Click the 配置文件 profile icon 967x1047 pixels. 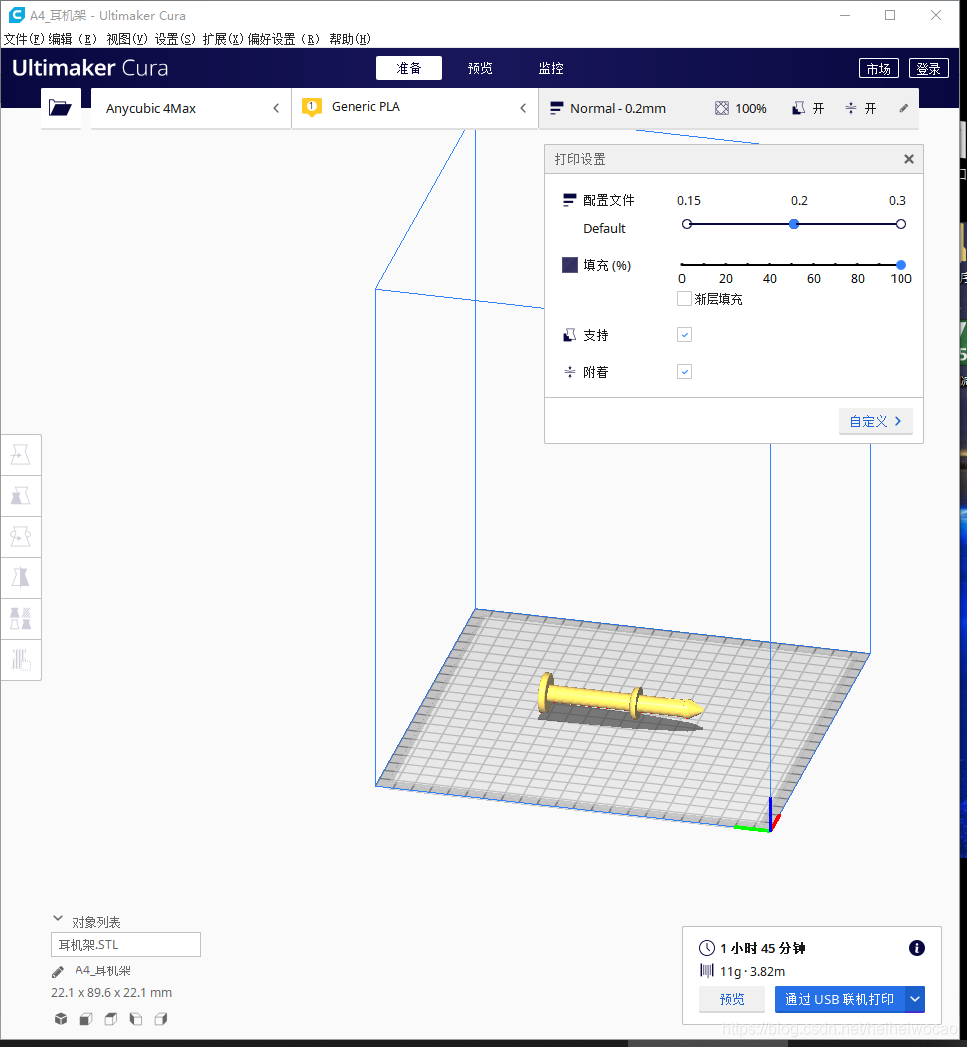point(570,200)
